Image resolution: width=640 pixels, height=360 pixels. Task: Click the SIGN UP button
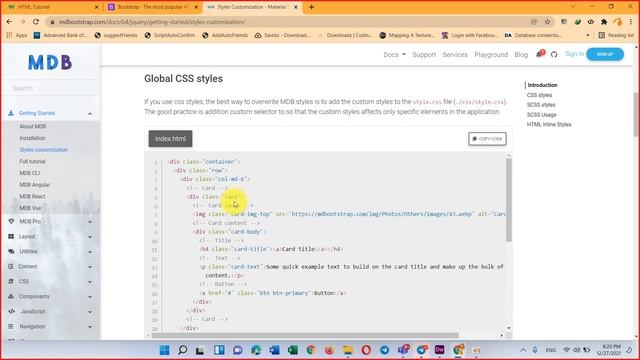tap(605, 54)
